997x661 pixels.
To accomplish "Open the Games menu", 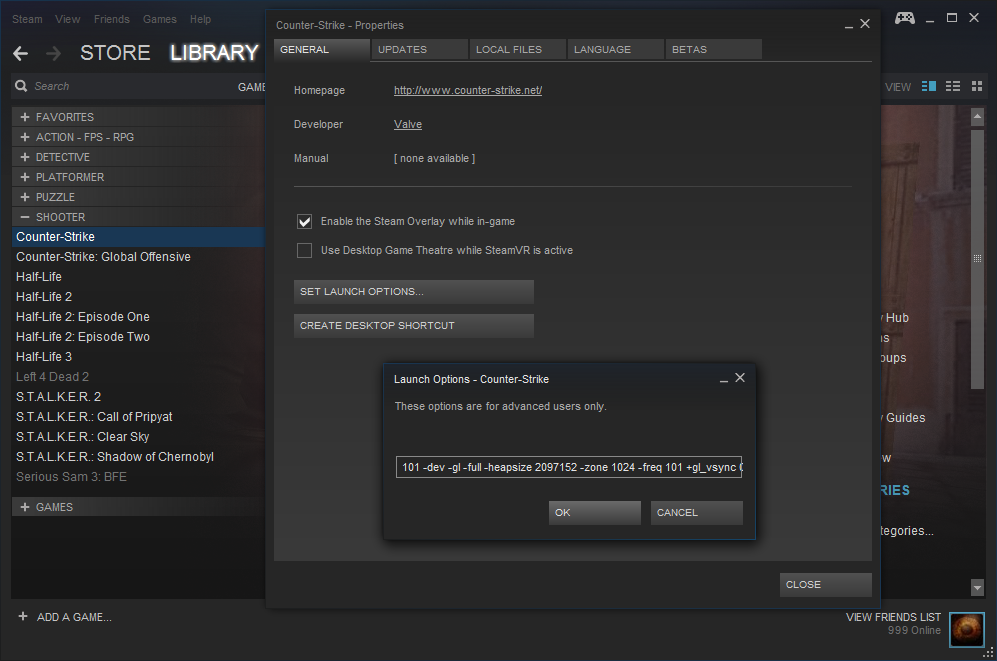I will click(160, 19).
